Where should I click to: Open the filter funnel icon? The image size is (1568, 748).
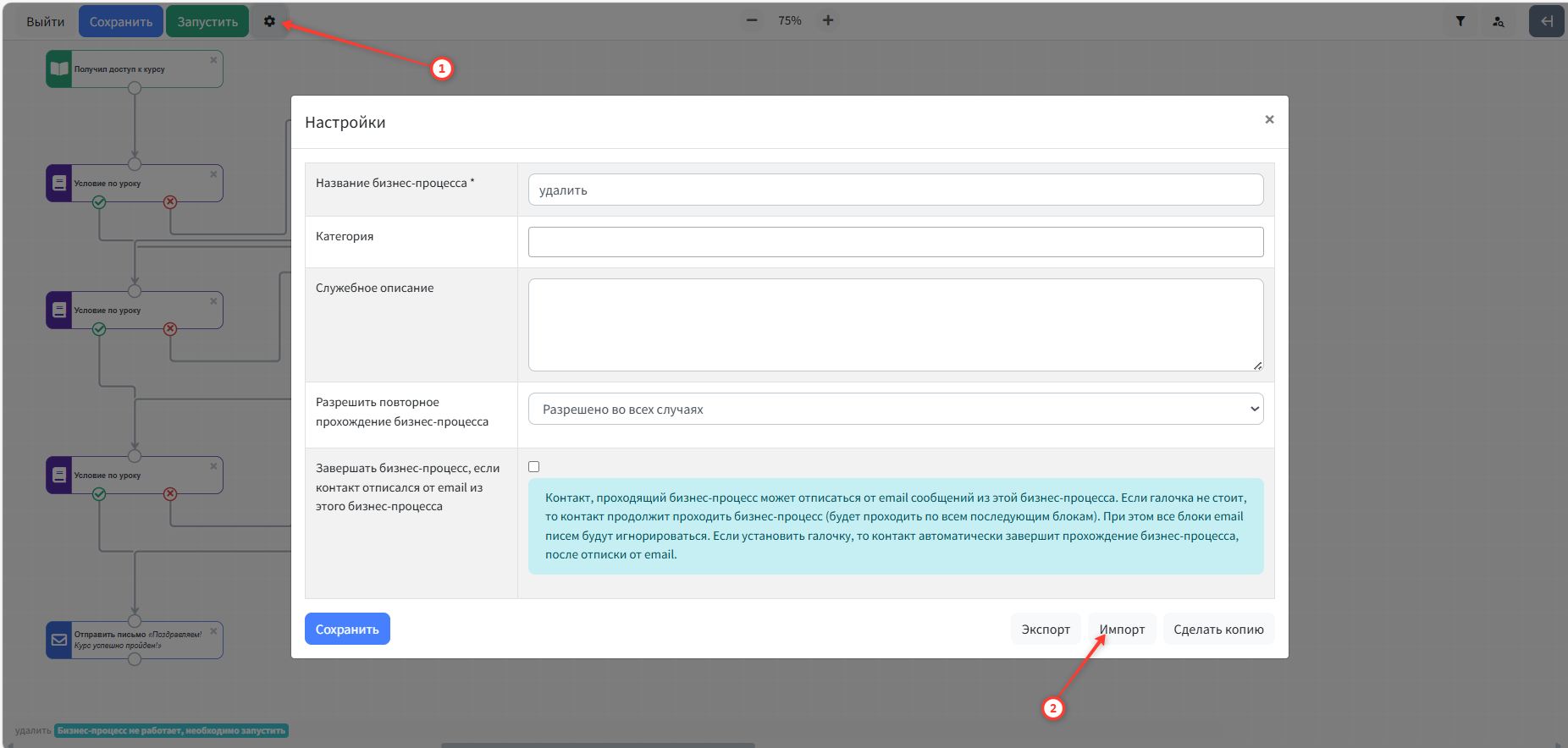[x=1460, y=21]
